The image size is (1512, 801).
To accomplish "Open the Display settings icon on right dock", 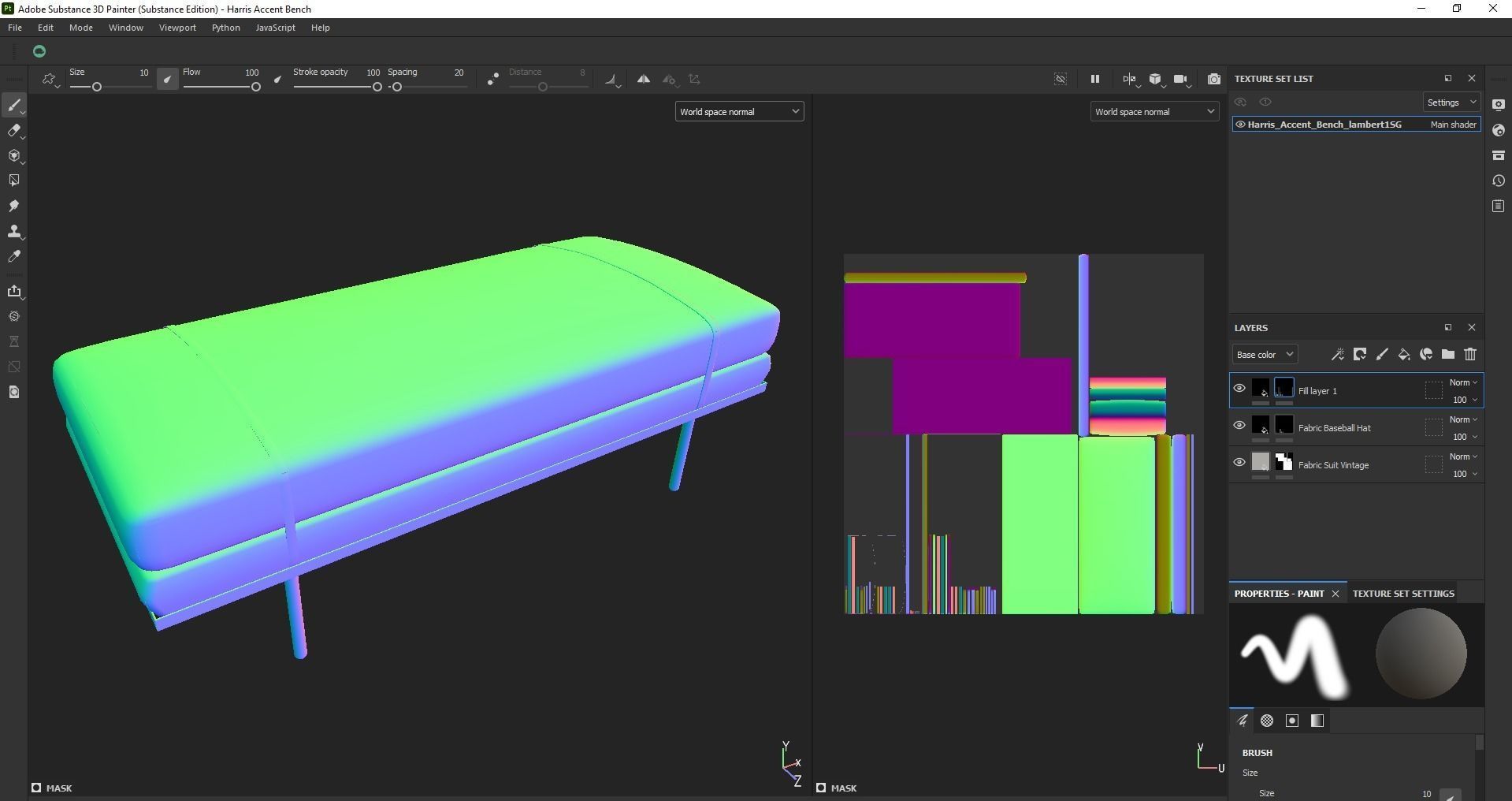I will click(1499, 105).
